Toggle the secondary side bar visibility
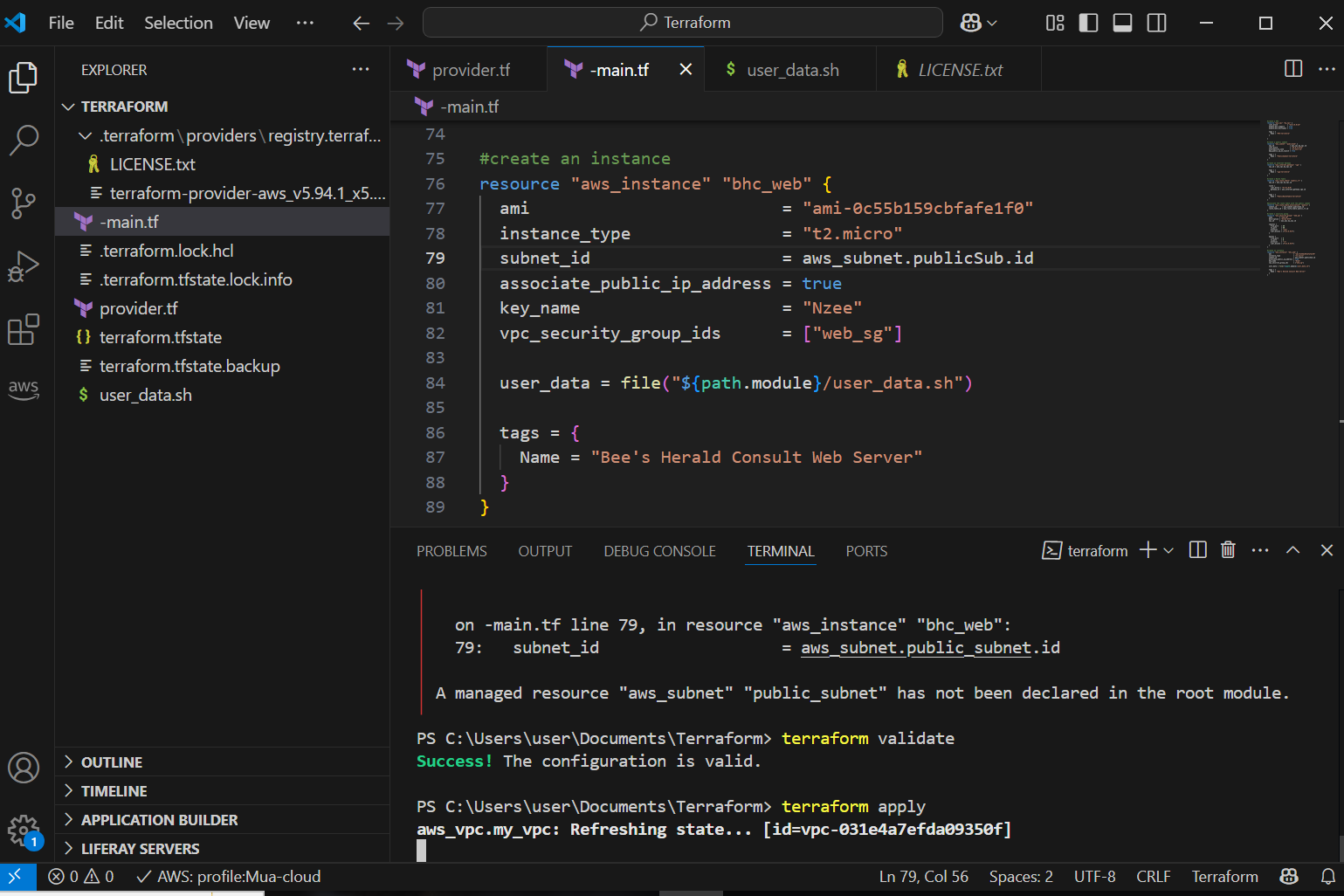The width and height of the screenshot is (1344, 896). [1156, 23]
